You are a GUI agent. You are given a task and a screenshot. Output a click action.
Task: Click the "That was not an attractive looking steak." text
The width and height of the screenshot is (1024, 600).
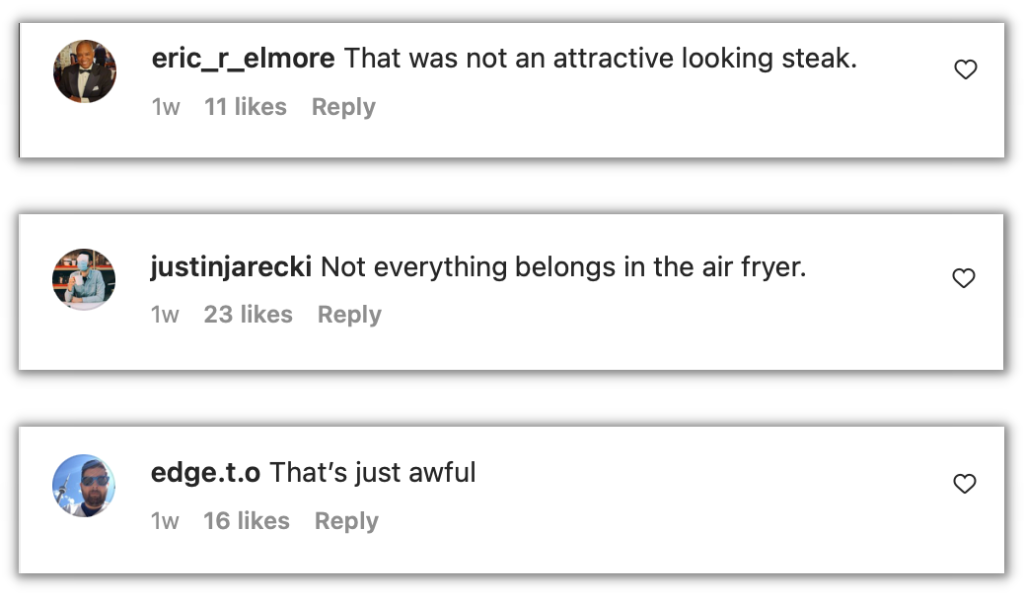pos(600,59)
